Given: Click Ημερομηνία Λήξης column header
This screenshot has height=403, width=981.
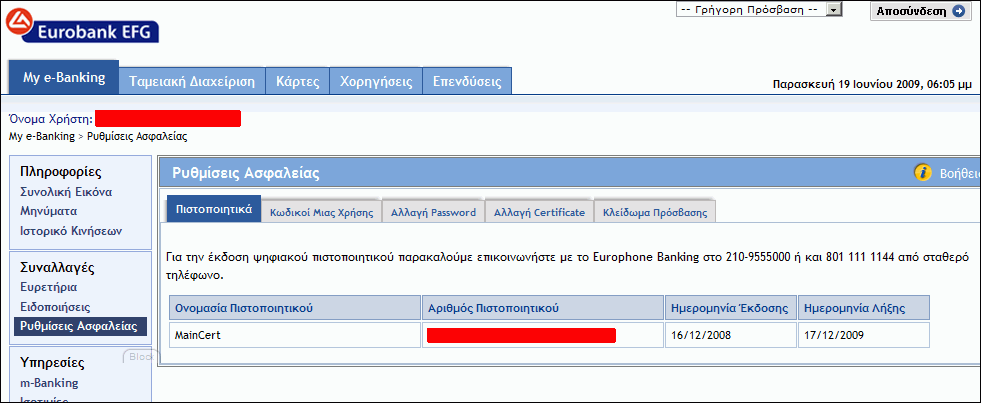Looking at the screenshot, I should [x=864, y=308].
